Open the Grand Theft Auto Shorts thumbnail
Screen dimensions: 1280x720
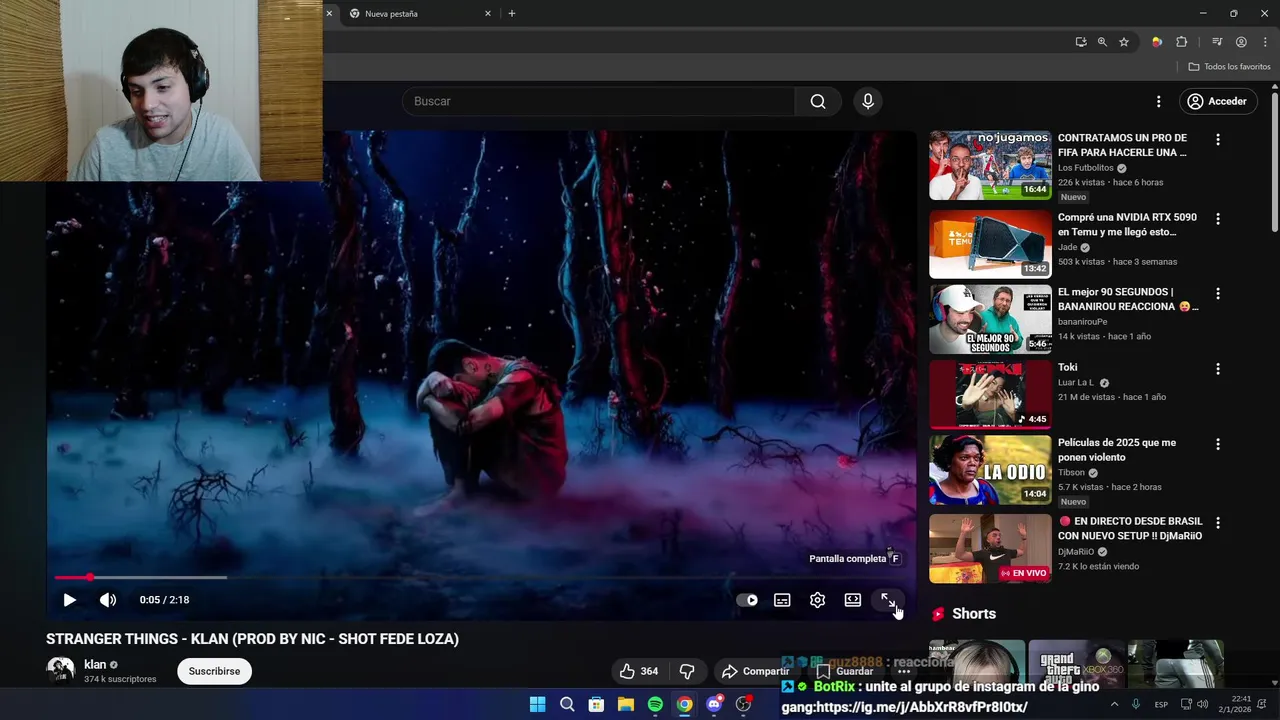(1076, 664)
